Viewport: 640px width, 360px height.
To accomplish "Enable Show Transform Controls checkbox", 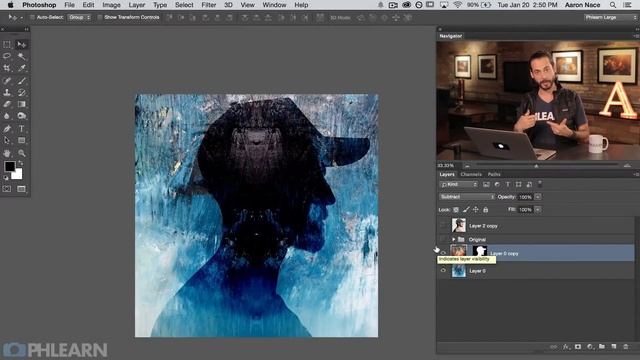I will (x=100, y=18).
